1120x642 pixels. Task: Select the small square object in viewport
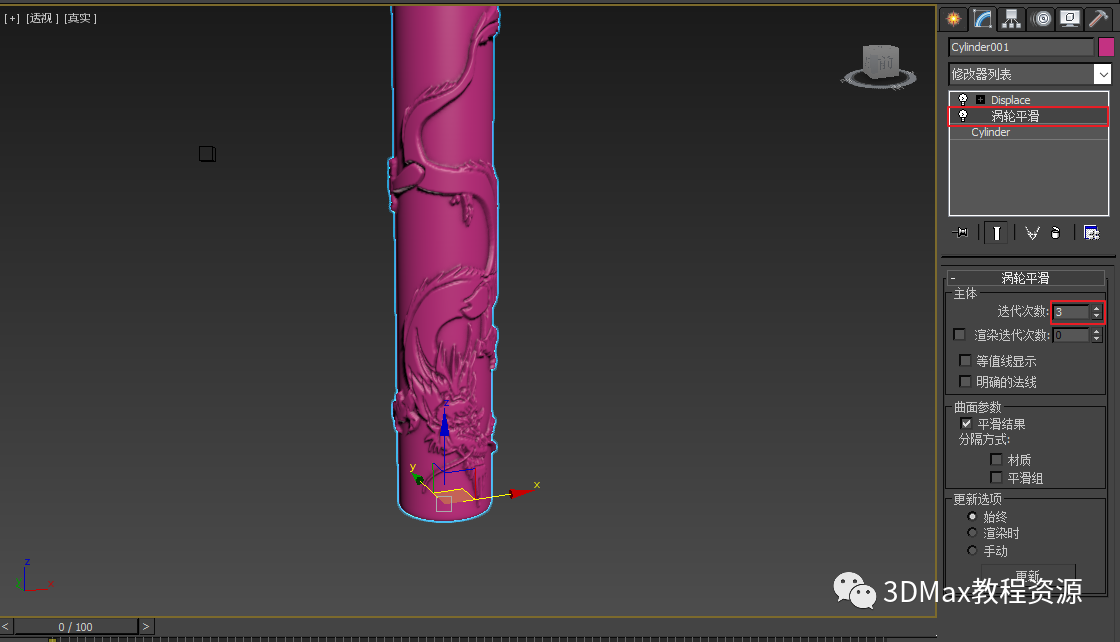point(207,154)
